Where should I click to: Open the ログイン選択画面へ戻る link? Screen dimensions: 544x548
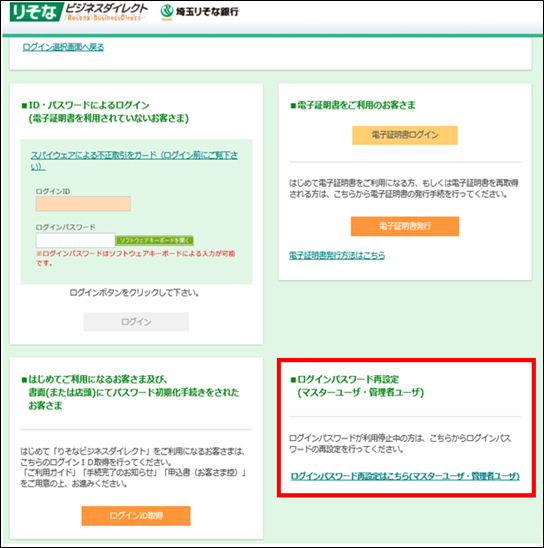coord(63,47)
